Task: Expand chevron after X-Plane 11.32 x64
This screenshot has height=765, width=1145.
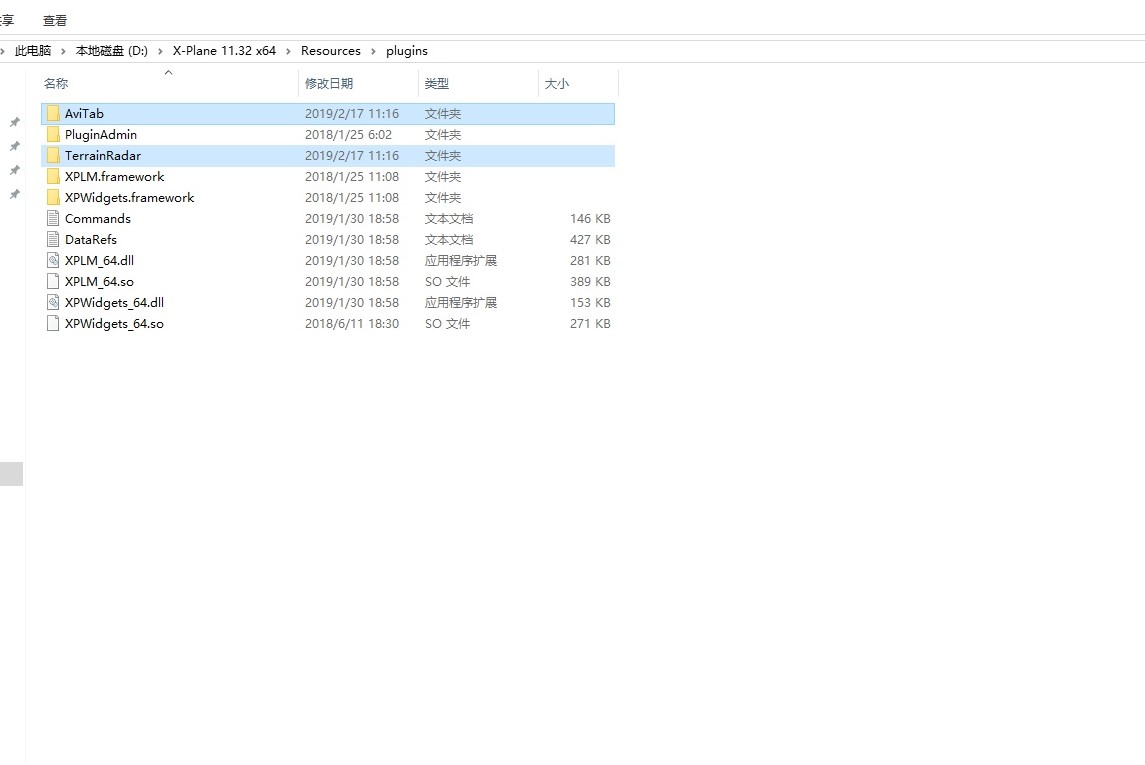Action: click(x=288, y=51)
